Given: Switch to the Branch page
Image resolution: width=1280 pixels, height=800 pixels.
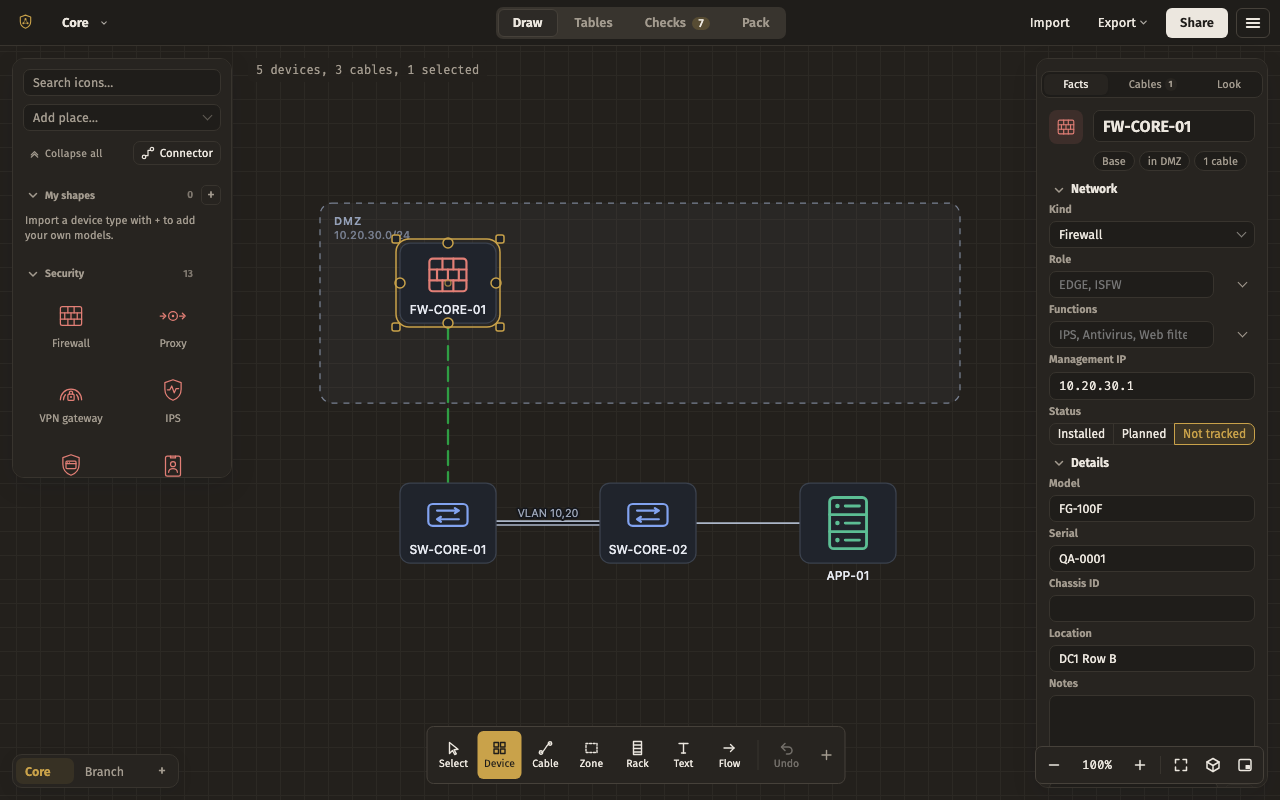Looking at the screenshot, I should pos(104,771).
